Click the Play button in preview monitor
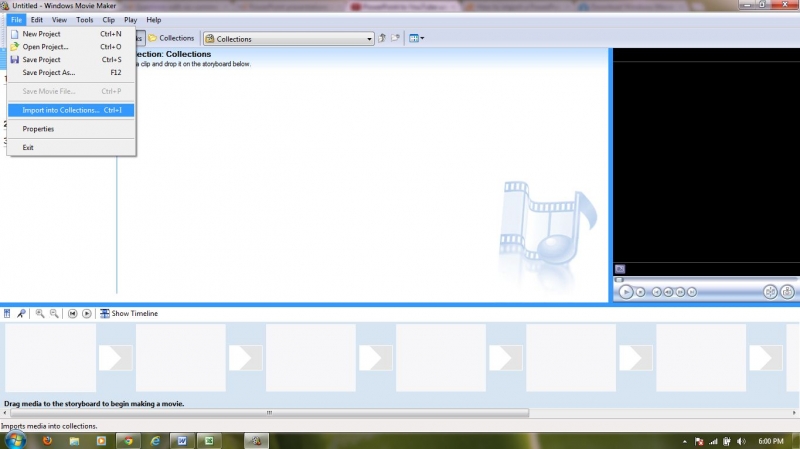The image size is (800, 449). [626, 292]
